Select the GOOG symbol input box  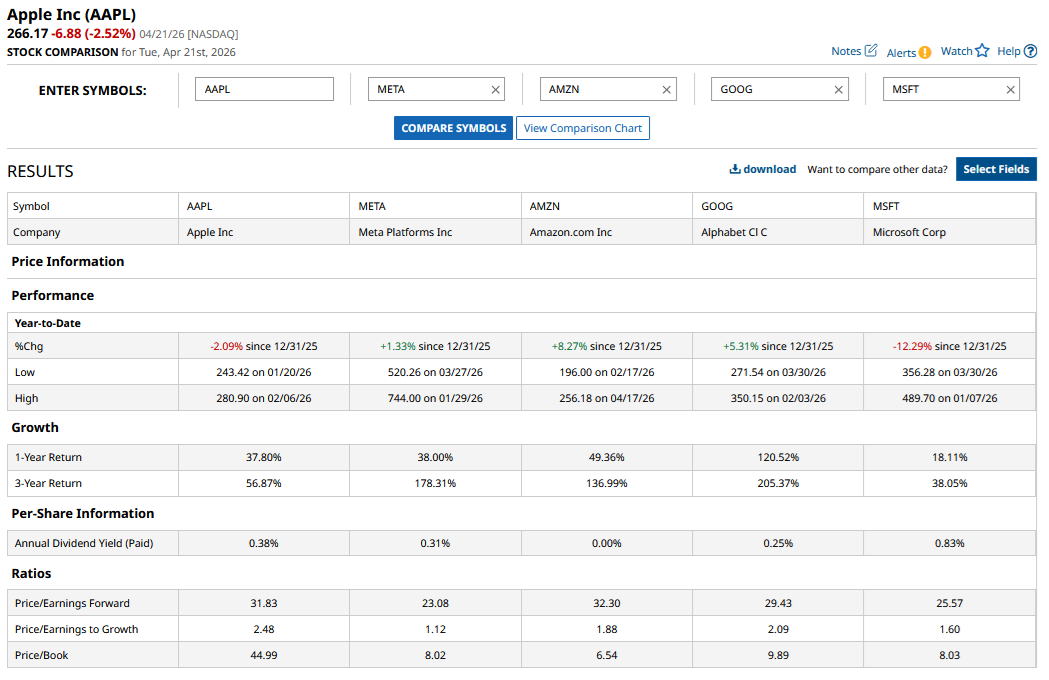[x=772, y=89]
